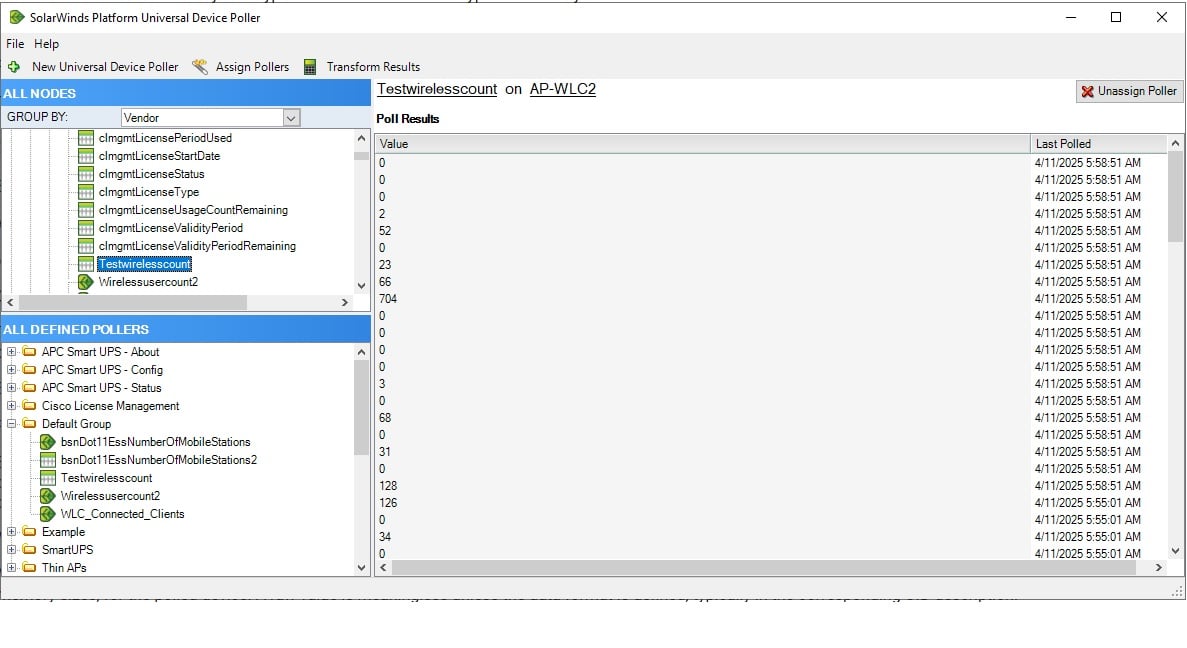Click the New Universal Device Poller plus icon
The height and width of the screenshot is (648, 1187).
pos(14,67)
